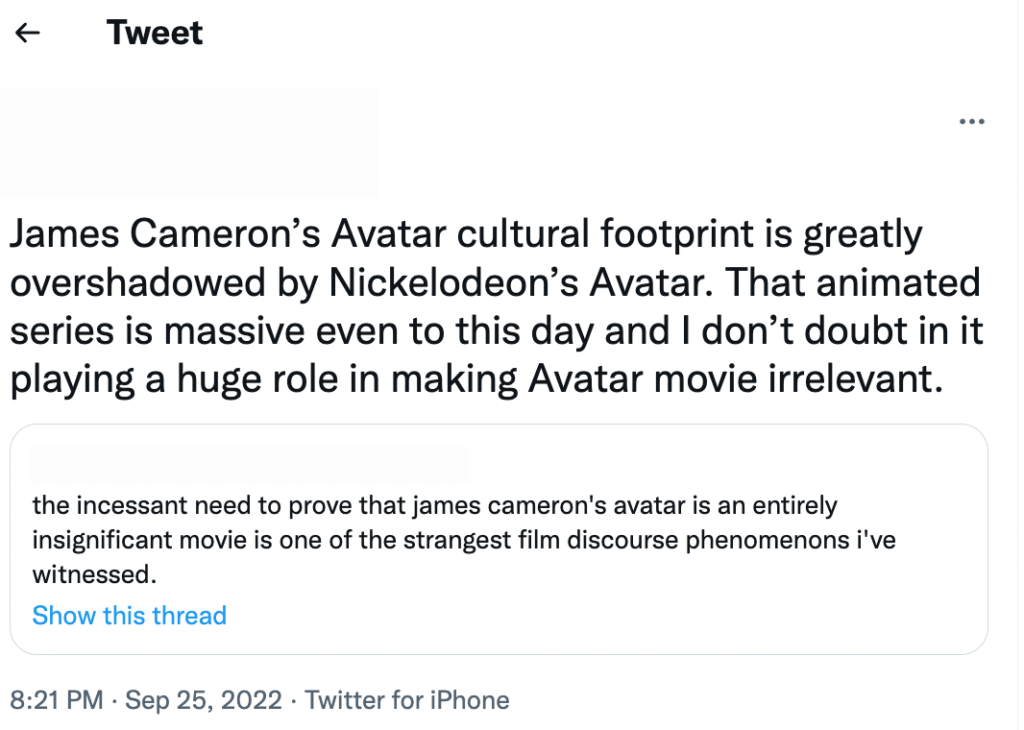Viewport: 1024px width, 730px height.
Task: Open the tweet's three-dot more menu
Action: 971,122
